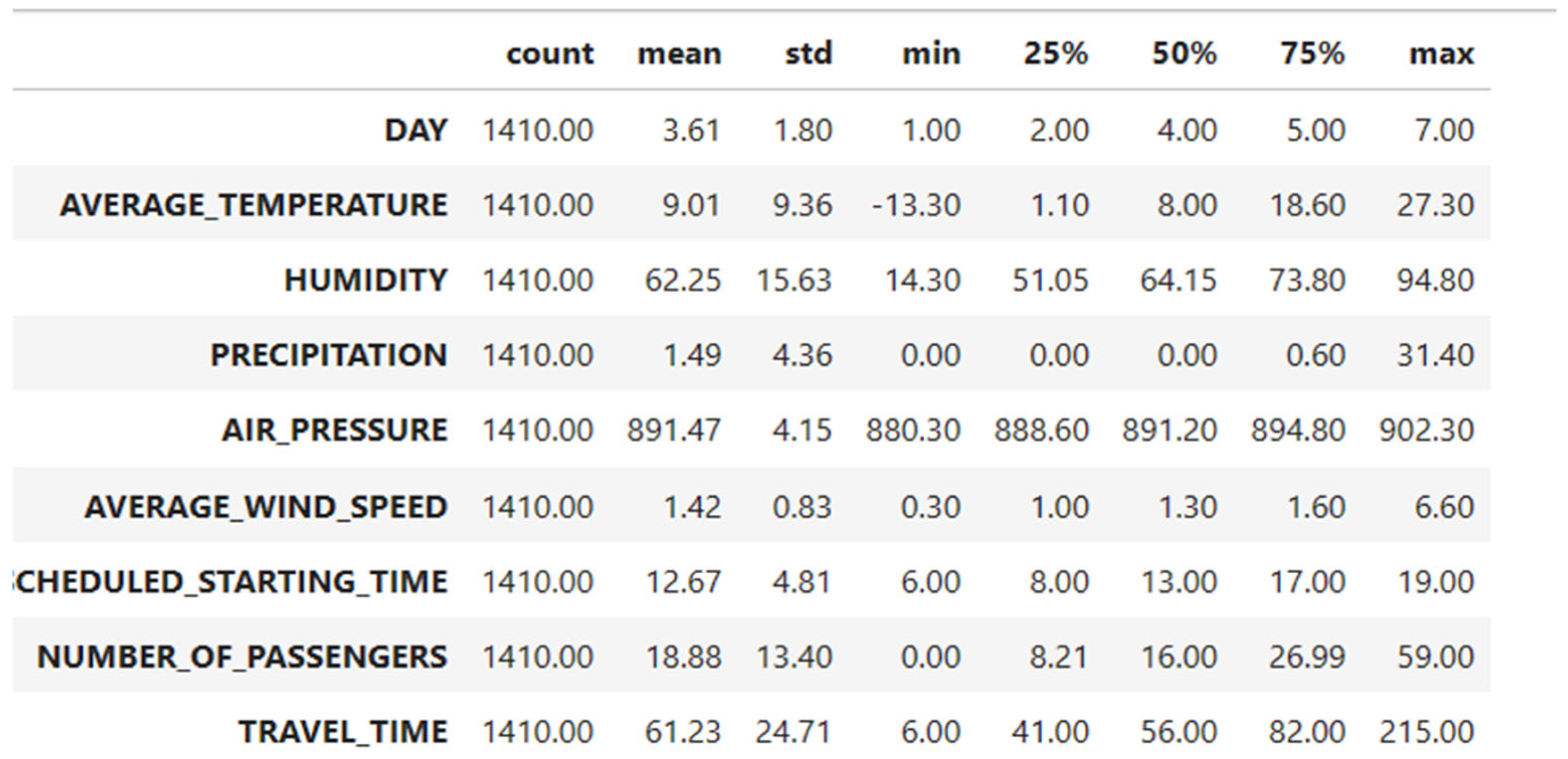Click the TRAVEL_TIME max value 215.00
The image size is (1568, 759).
click(1426, 731)
